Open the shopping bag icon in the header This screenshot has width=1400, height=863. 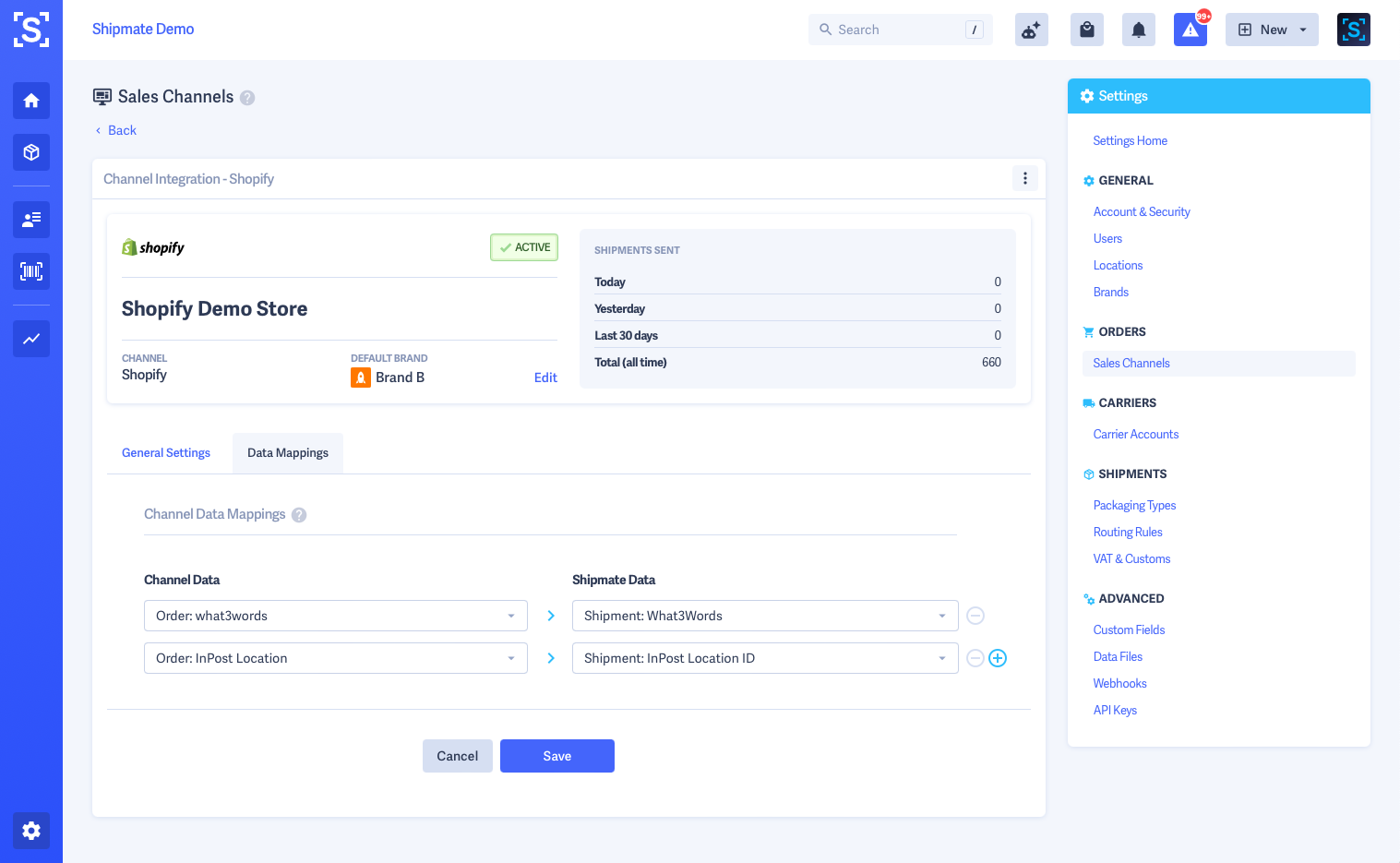click(x=1086, y=29)
